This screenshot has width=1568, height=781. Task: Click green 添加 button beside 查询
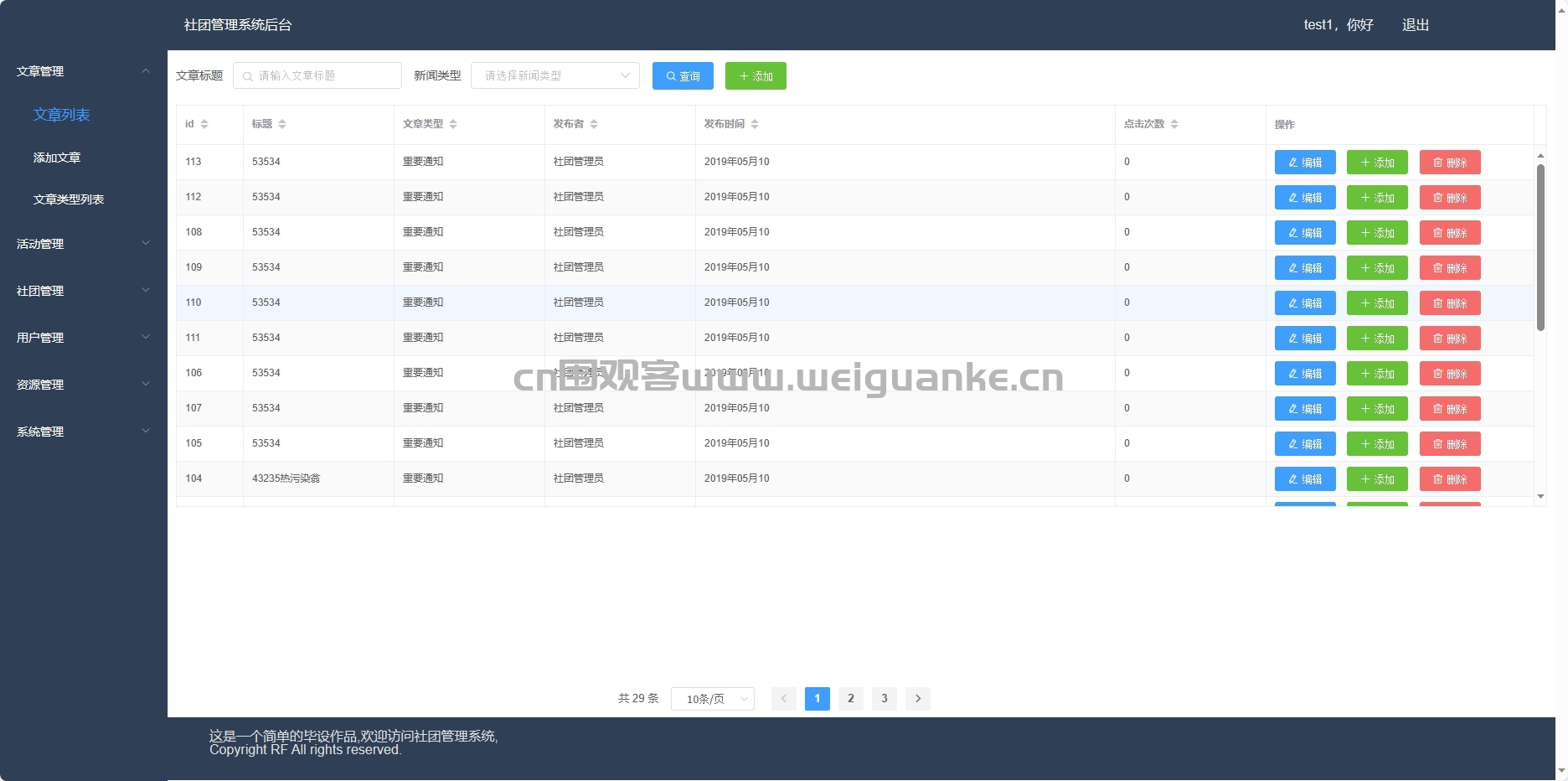756,76
